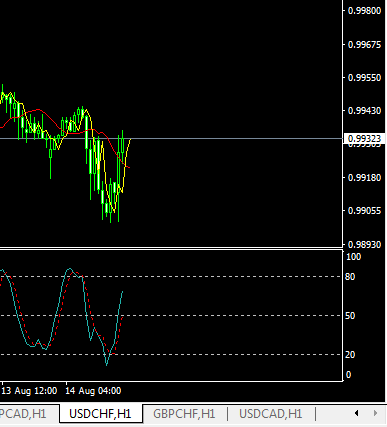Click the teal stochastic line's latest point

[x=123, y=292]
